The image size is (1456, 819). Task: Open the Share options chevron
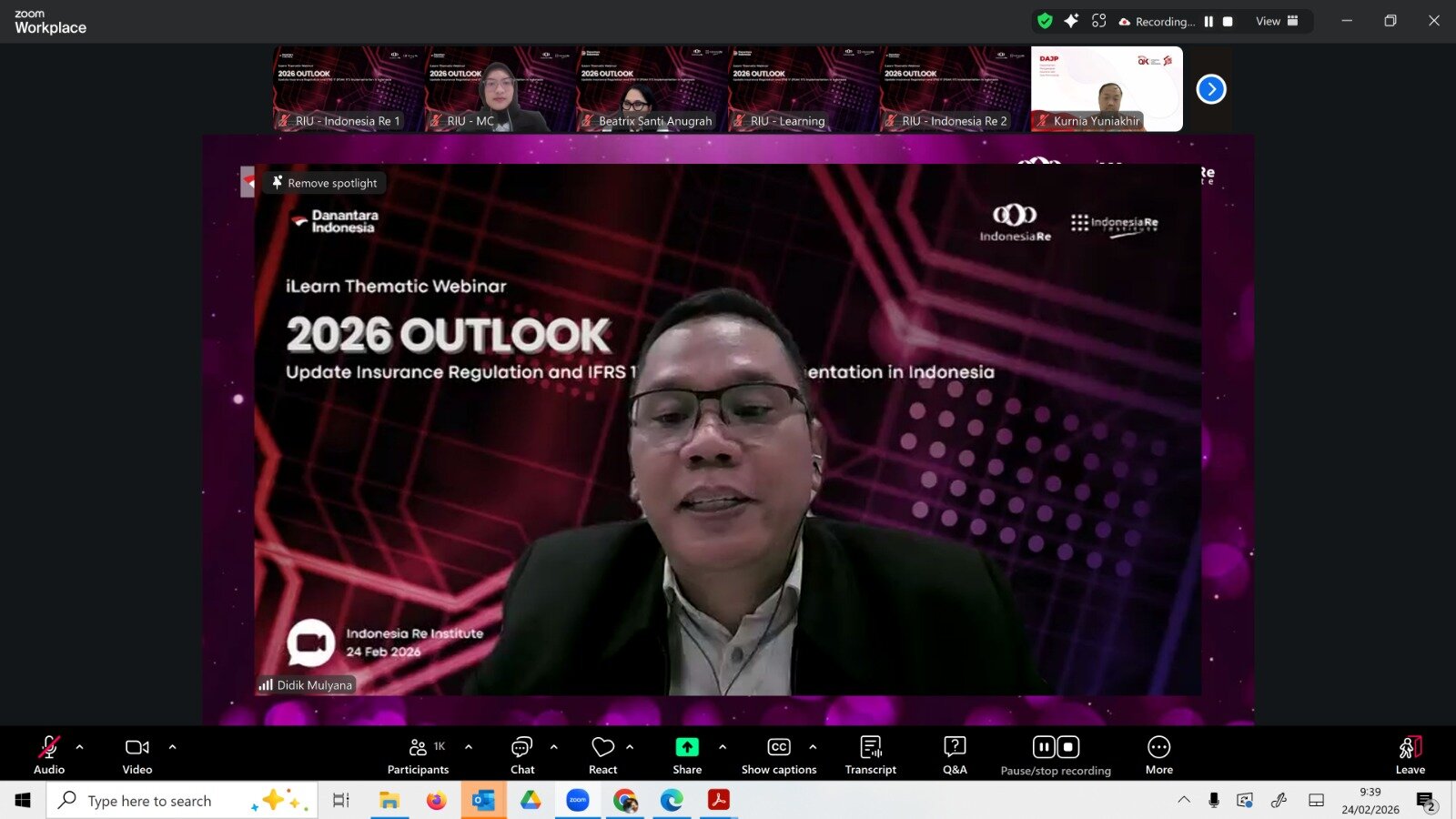click(x=723, y=747)
